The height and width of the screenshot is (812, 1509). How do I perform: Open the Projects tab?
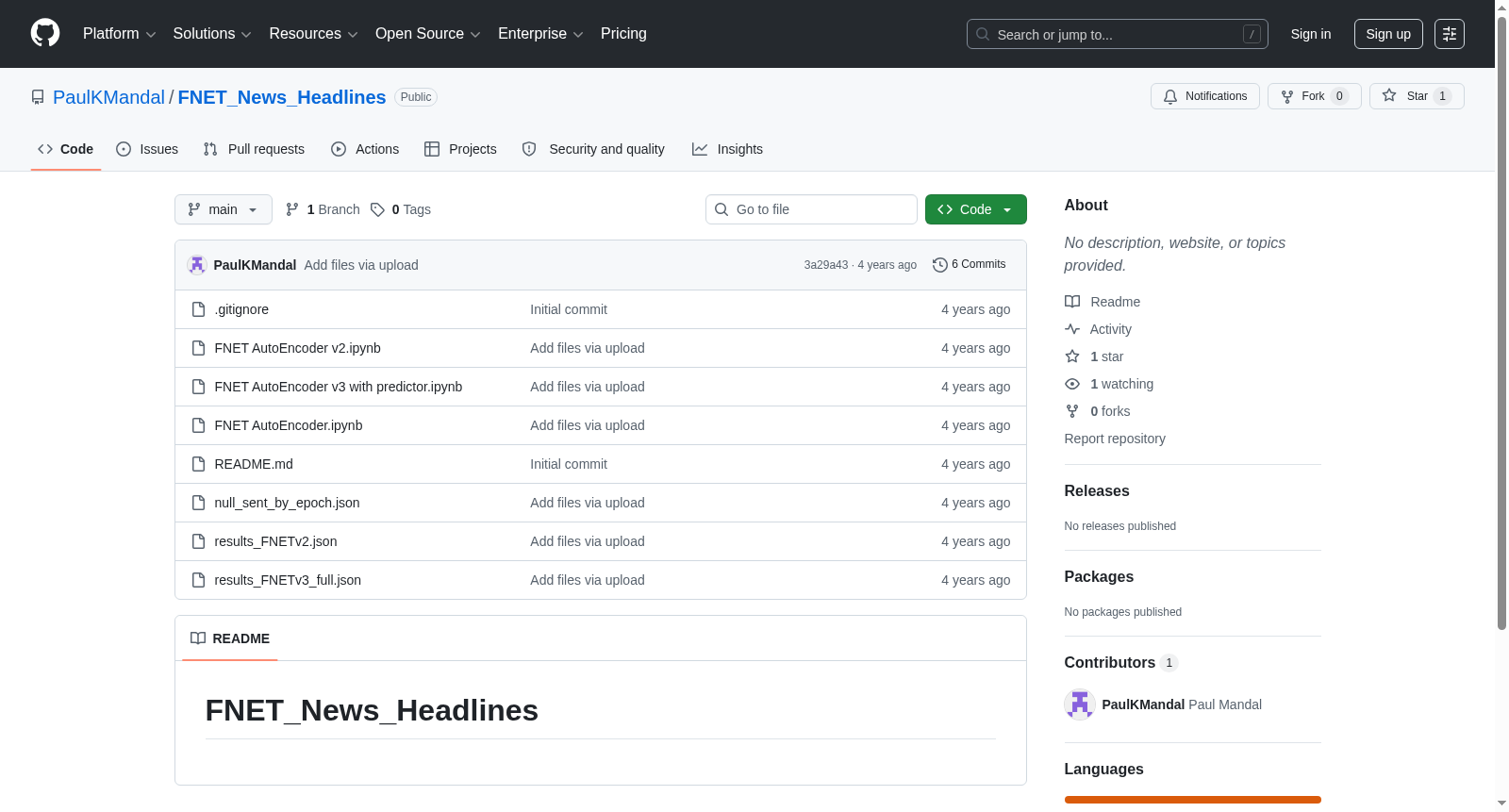(x=460, y=149)
